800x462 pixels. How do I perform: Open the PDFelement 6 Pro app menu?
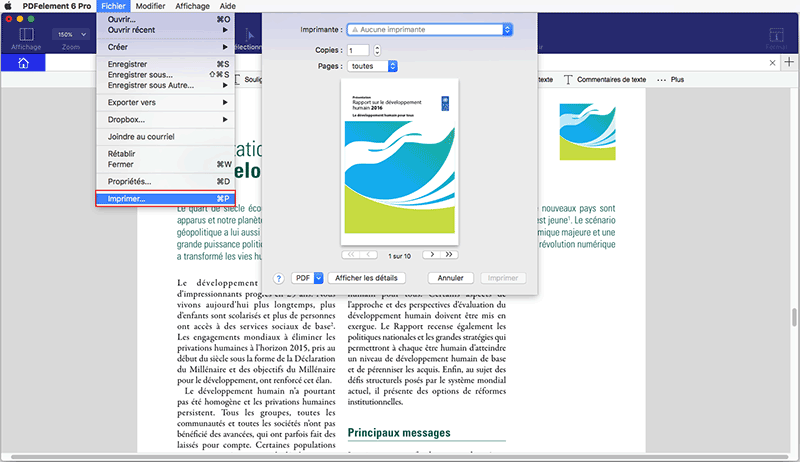57,6
